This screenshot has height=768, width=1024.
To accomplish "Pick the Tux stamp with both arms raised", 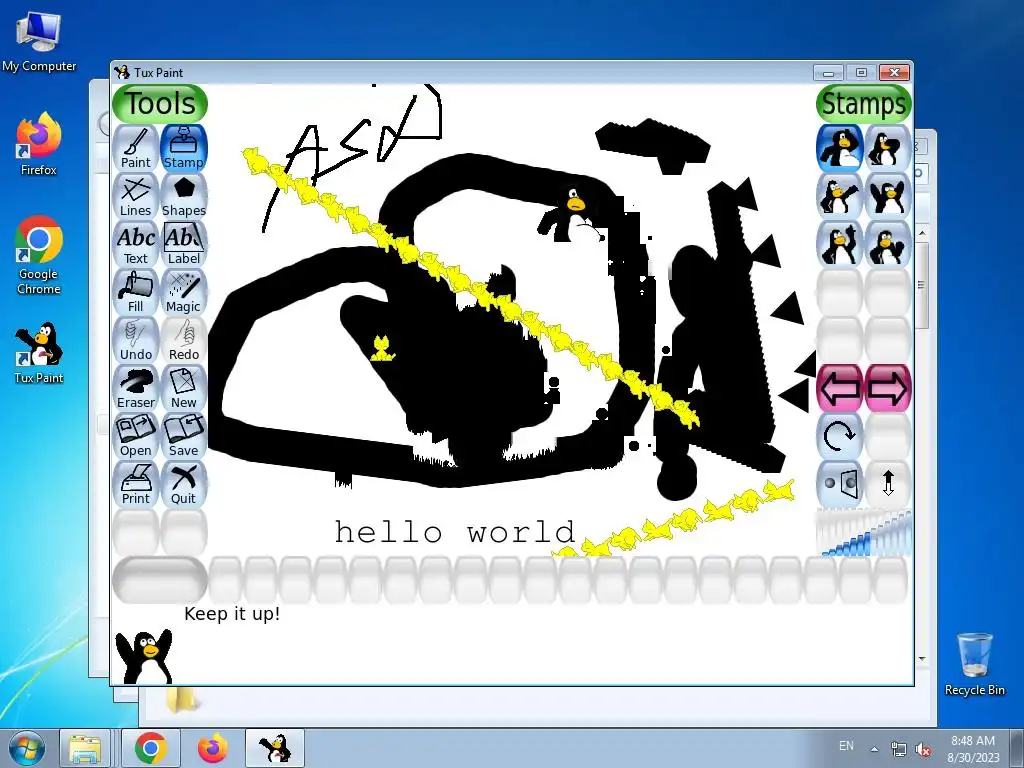I will pyautogui.click(x=888, y=196).
